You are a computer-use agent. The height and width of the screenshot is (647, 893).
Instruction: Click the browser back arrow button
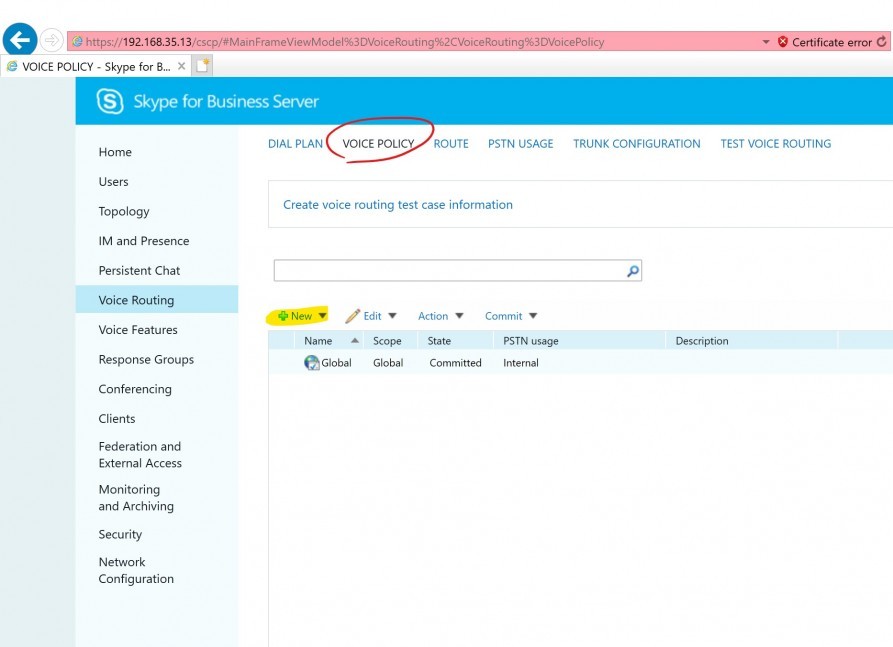coord(20,40)
